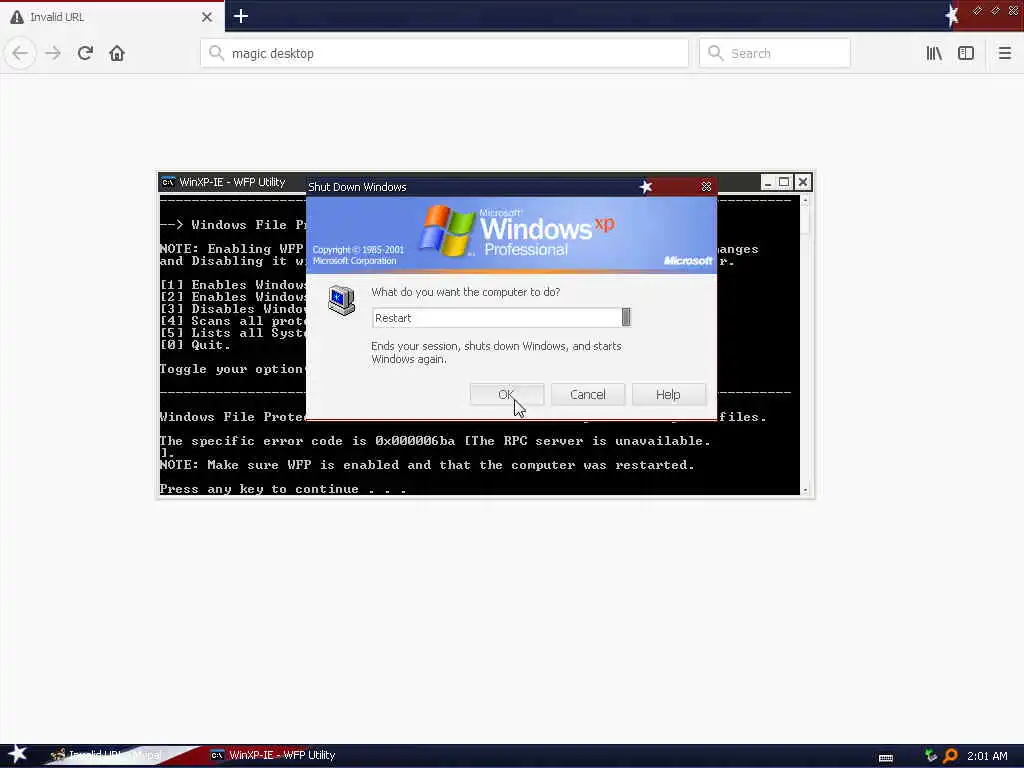Click the WFP Utility console title icon
Screen dimensions: 1024x768
(168, 182)
